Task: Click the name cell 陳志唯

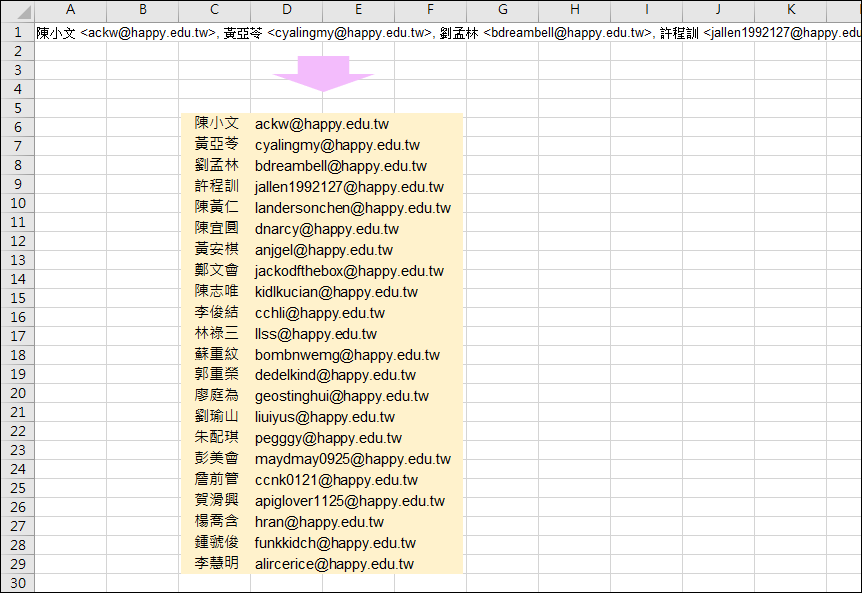Action: click(x=217, y=290)
